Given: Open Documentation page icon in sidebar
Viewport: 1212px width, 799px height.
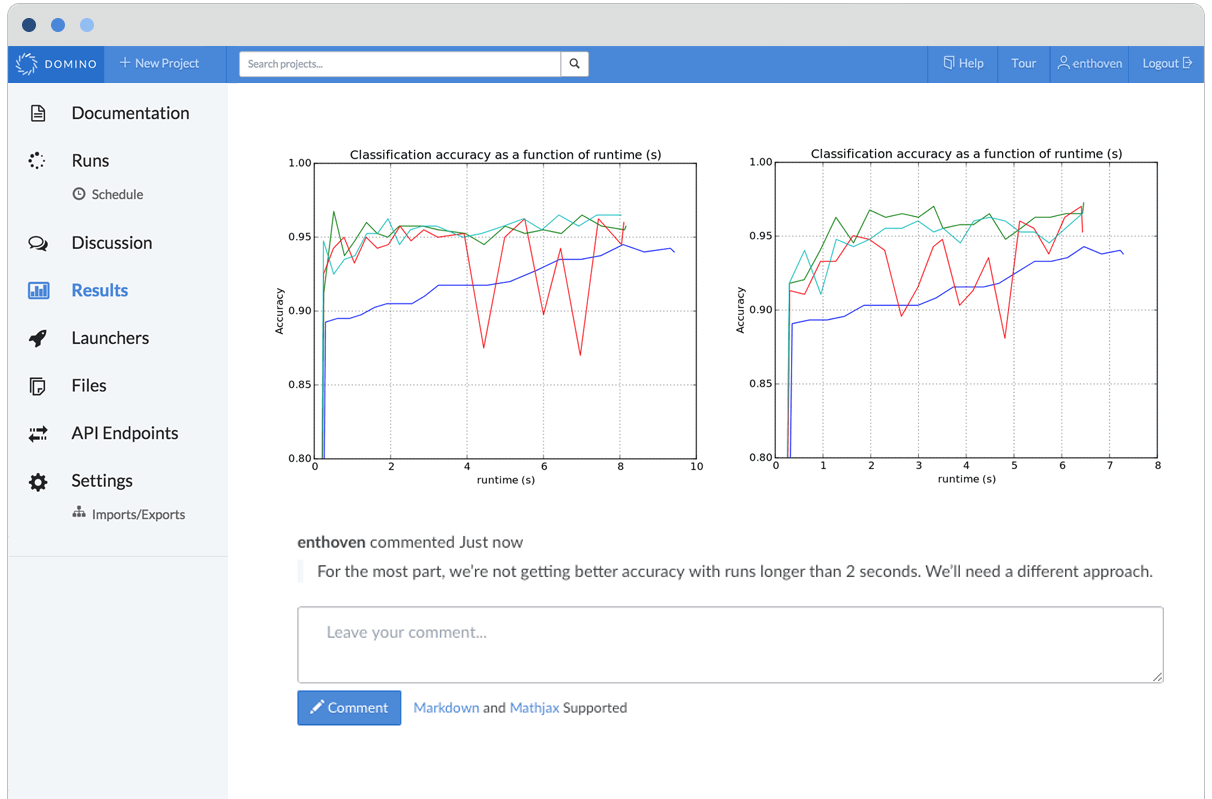Looking at the screenshot, I should tap(38, 113).
